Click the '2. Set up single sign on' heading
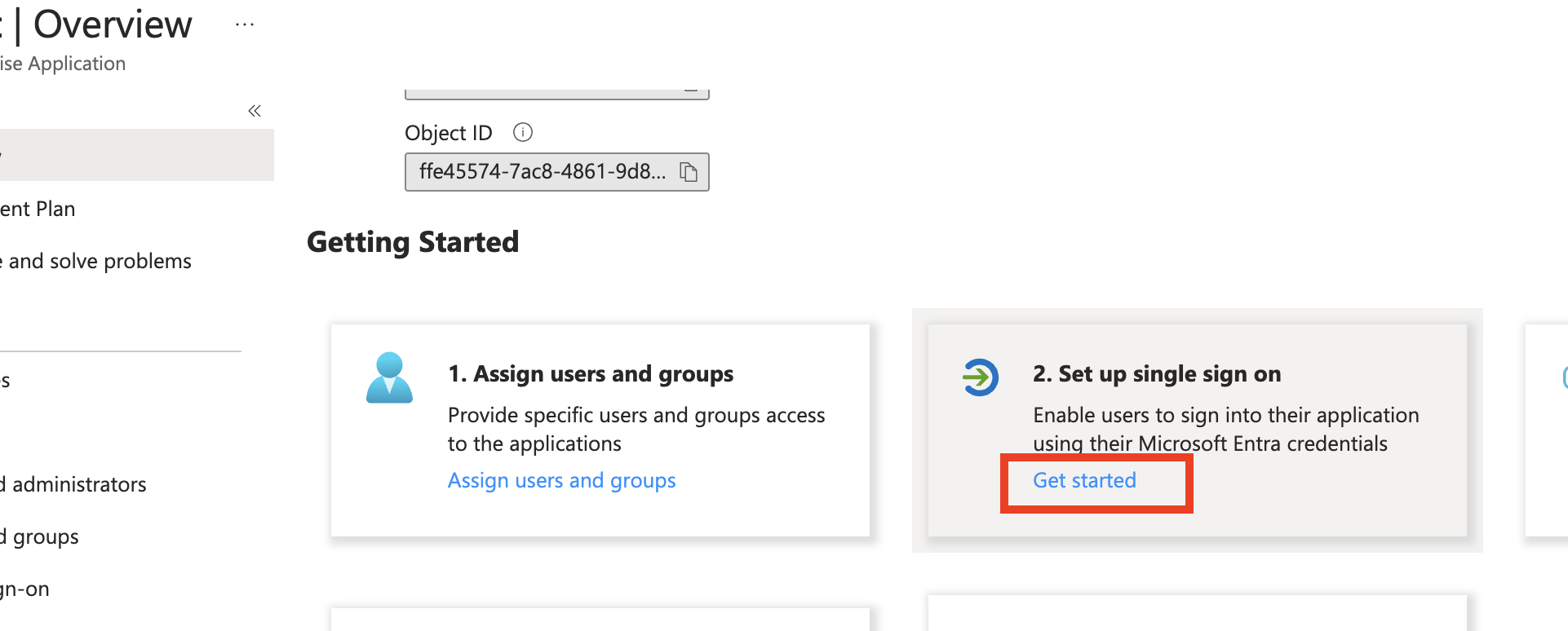1568x631 pixels. point(1157,373)
